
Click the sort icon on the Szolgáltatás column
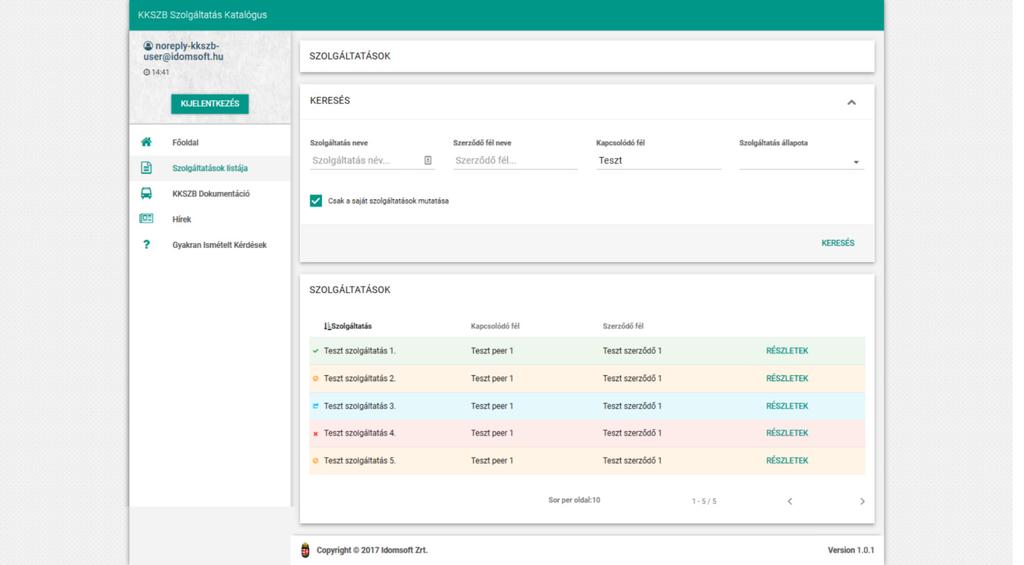click(327, 326)
